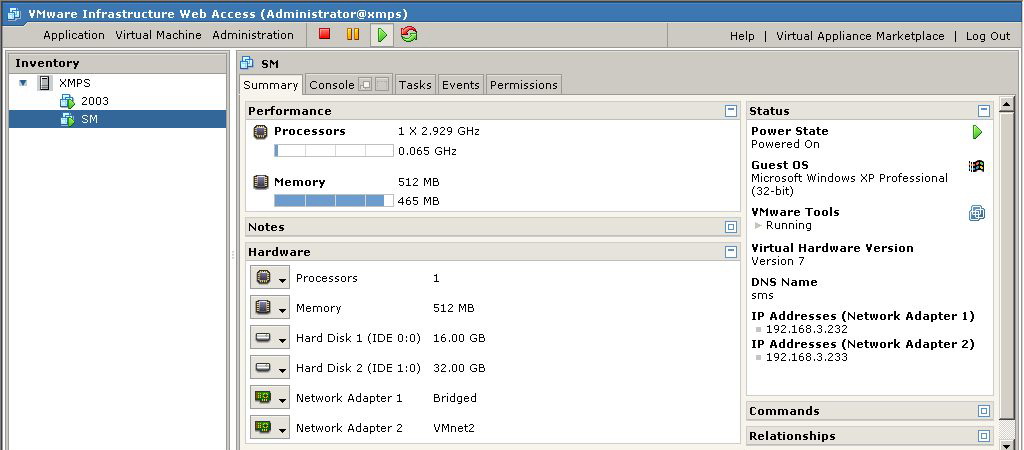The image size is (1024, 450).
Task: Click the orange Suspend button
Action: [x=353, y=34]
